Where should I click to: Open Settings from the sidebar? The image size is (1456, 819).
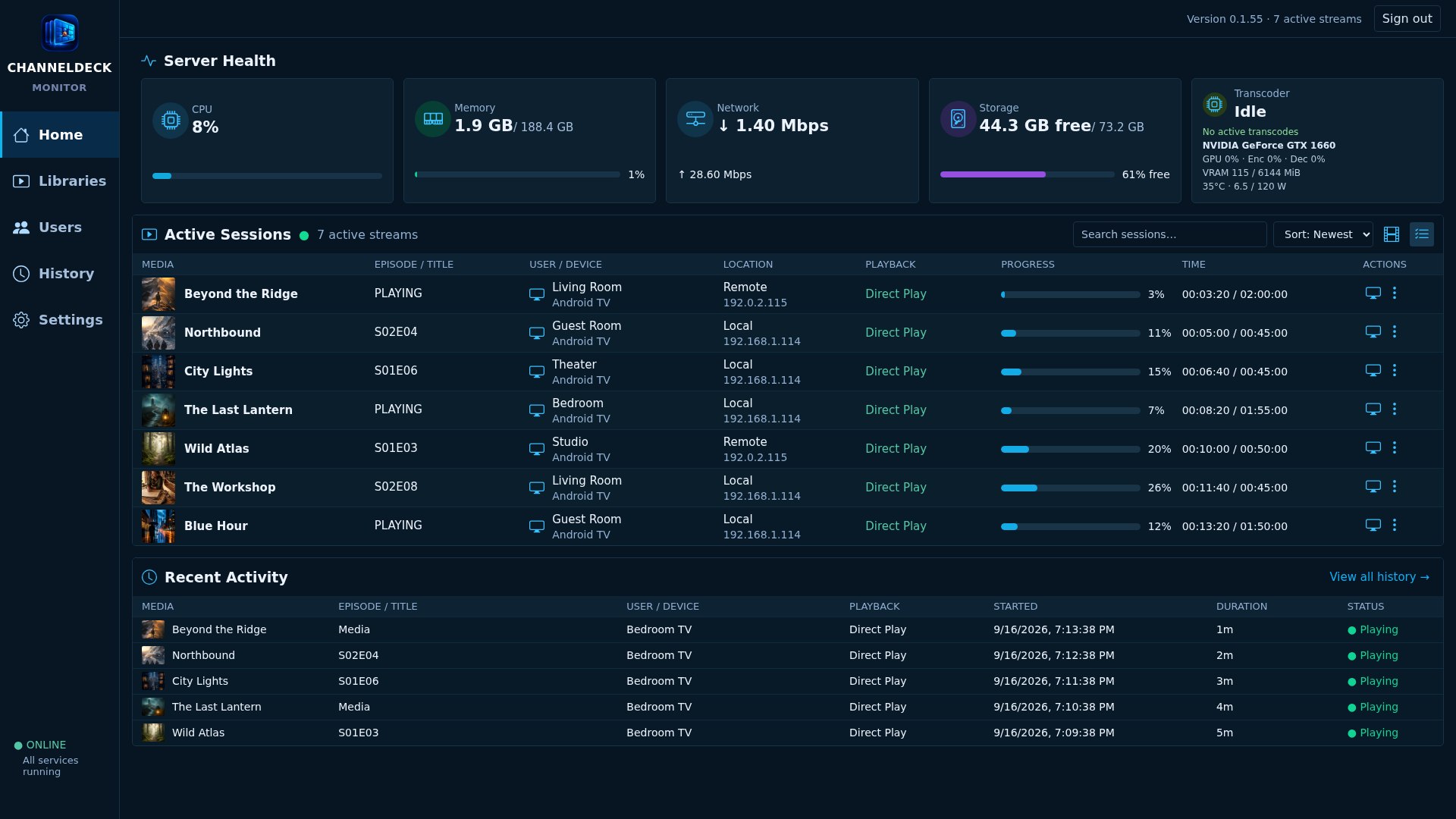click(60, 320)
